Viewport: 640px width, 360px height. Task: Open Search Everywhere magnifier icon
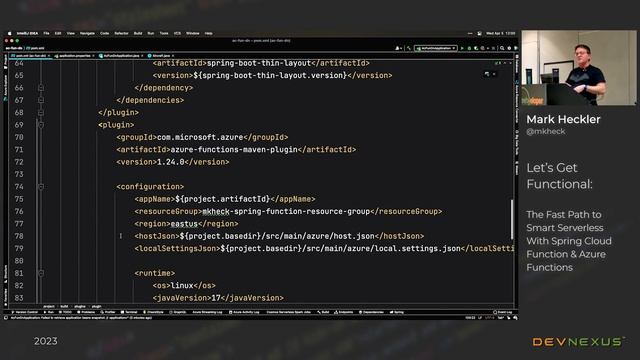(502, 48)
